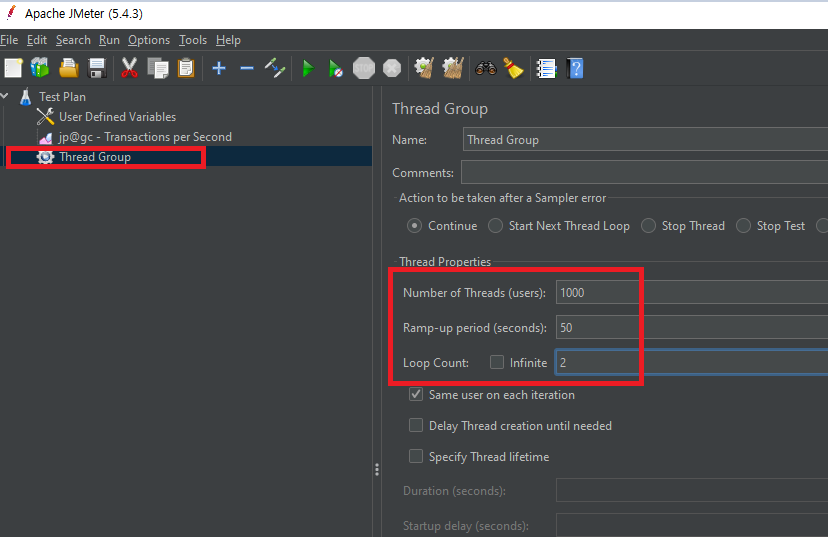Viewport: 828px width, 537px height.
Task: Select the Thread Group tree node
Action: click(x=95, y=157)
